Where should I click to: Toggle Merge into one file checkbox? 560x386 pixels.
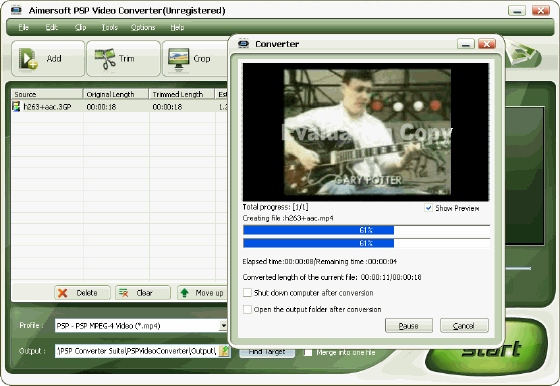click(x=308, y=352)
